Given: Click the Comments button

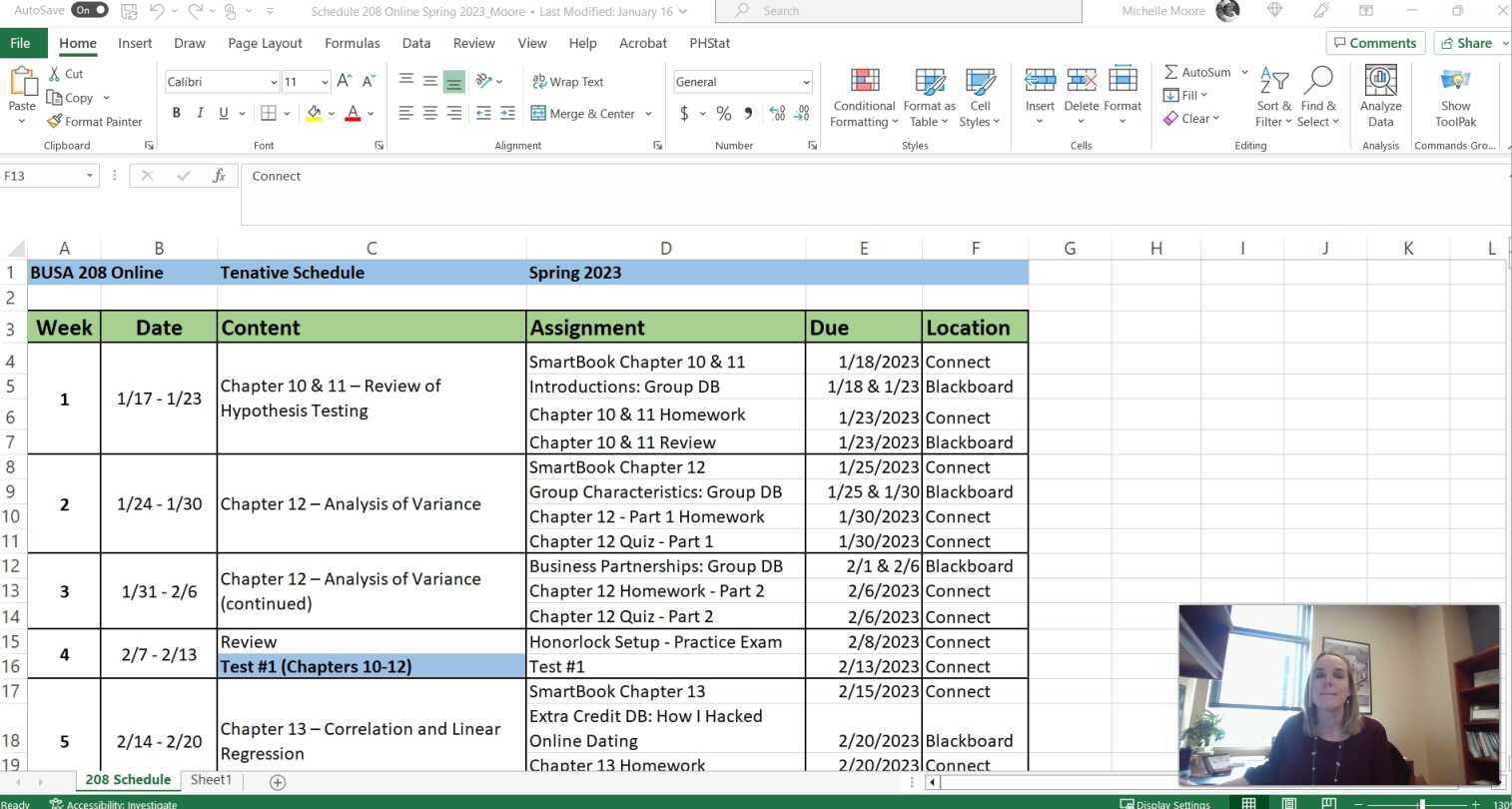Looking at the screenshot, I should click(1375, 43).
